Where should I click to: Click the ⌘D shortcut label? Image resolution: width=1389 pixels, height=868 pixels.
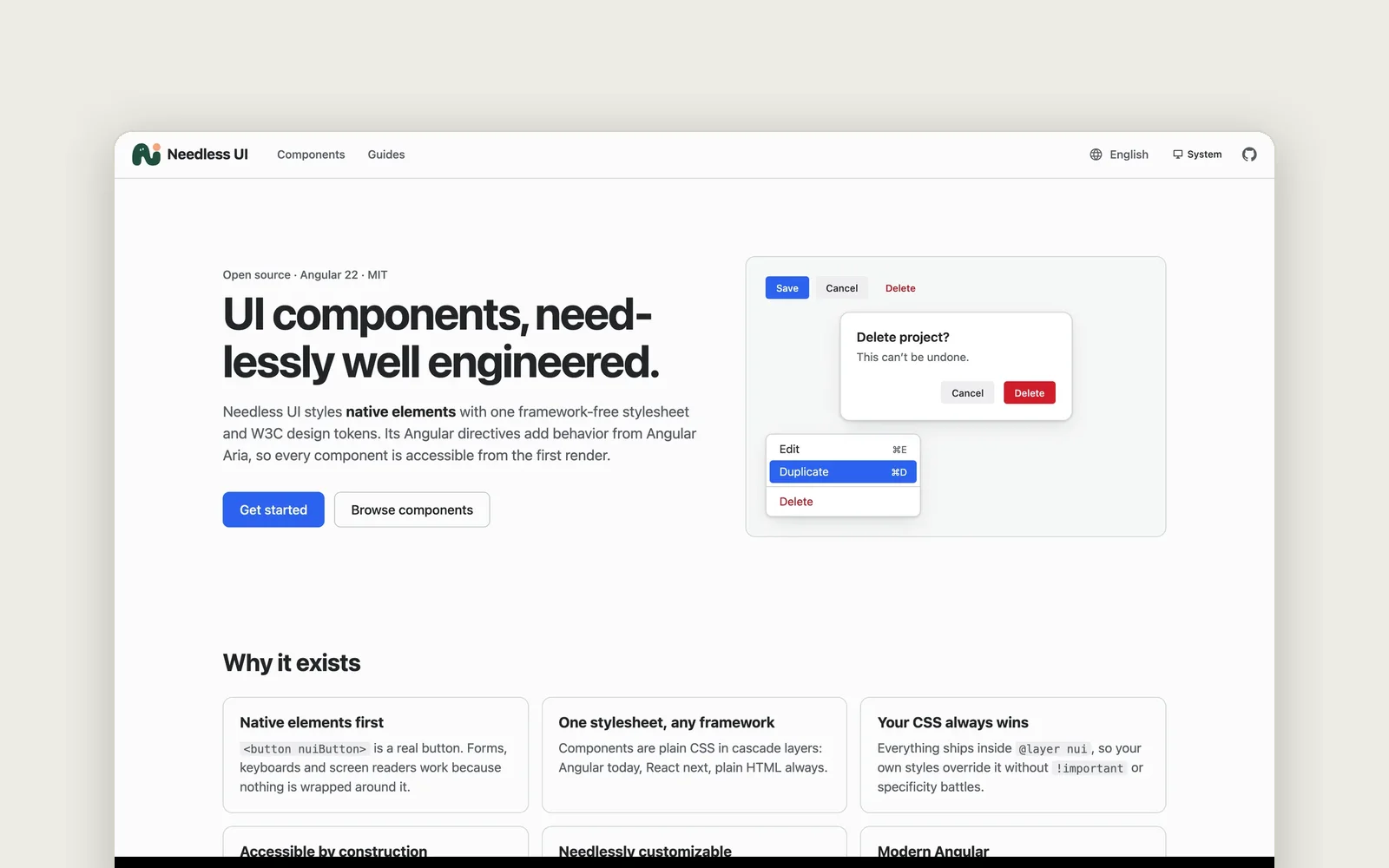coord(899,472)
